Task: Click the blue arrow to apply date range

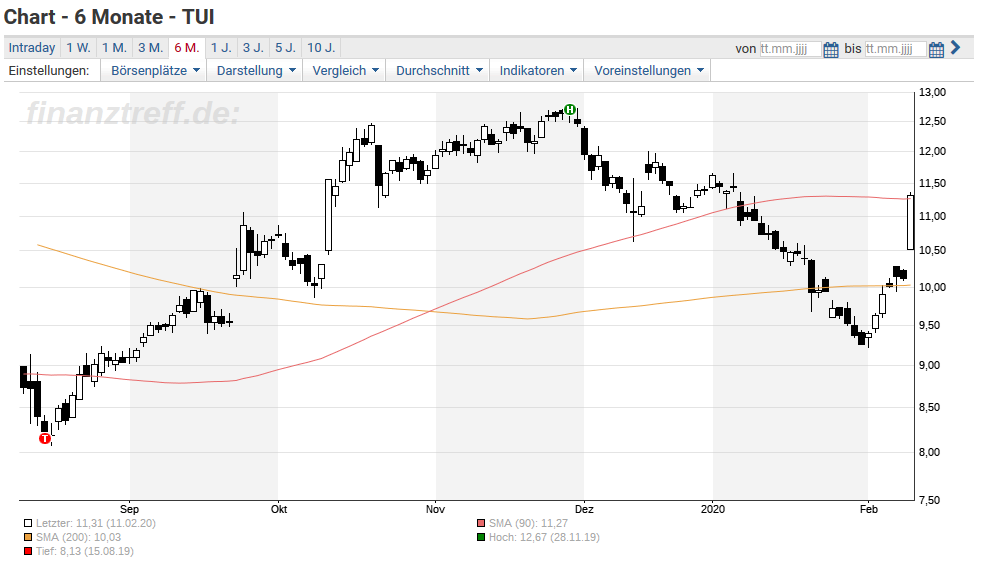Action: point(956,47)
